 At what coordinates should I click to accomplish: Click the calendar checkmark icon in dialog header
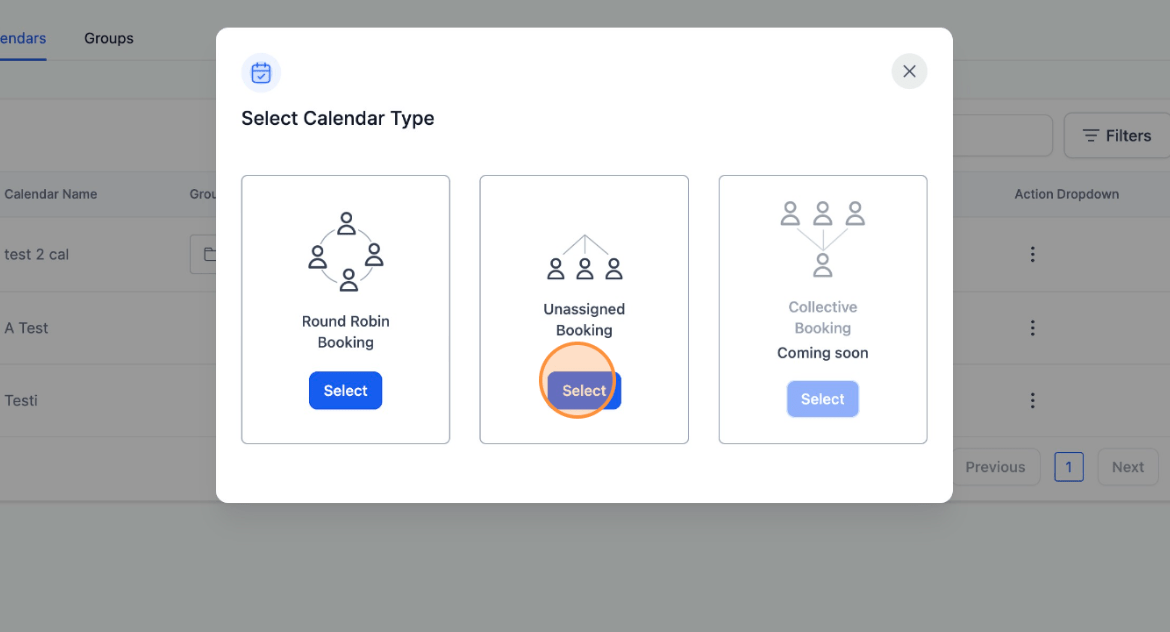[x=261, y=73]
